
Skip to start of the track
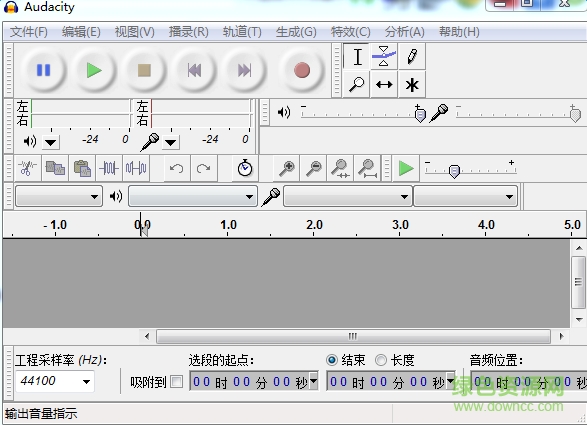point(194,70)
